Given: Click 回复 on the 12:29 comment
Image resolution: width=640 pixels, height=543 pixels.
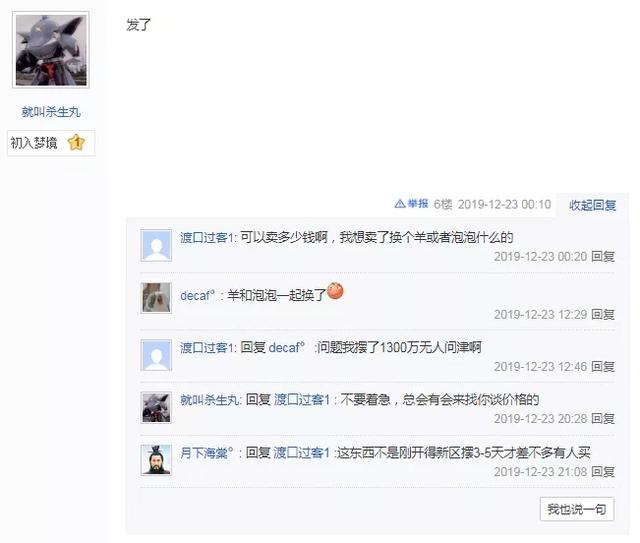Looking at the screenshot, I should [x=603, y=314].
